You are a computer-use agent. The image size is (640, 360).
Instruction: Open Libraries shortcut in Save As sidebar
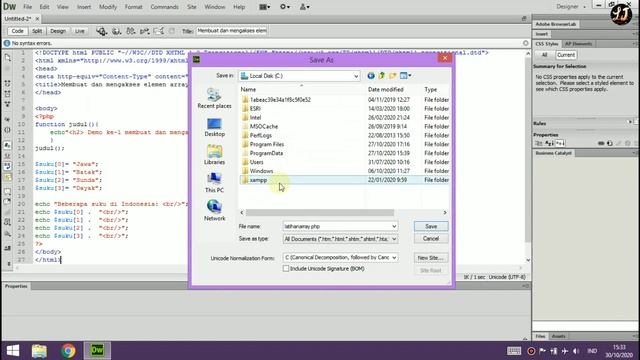214,155
